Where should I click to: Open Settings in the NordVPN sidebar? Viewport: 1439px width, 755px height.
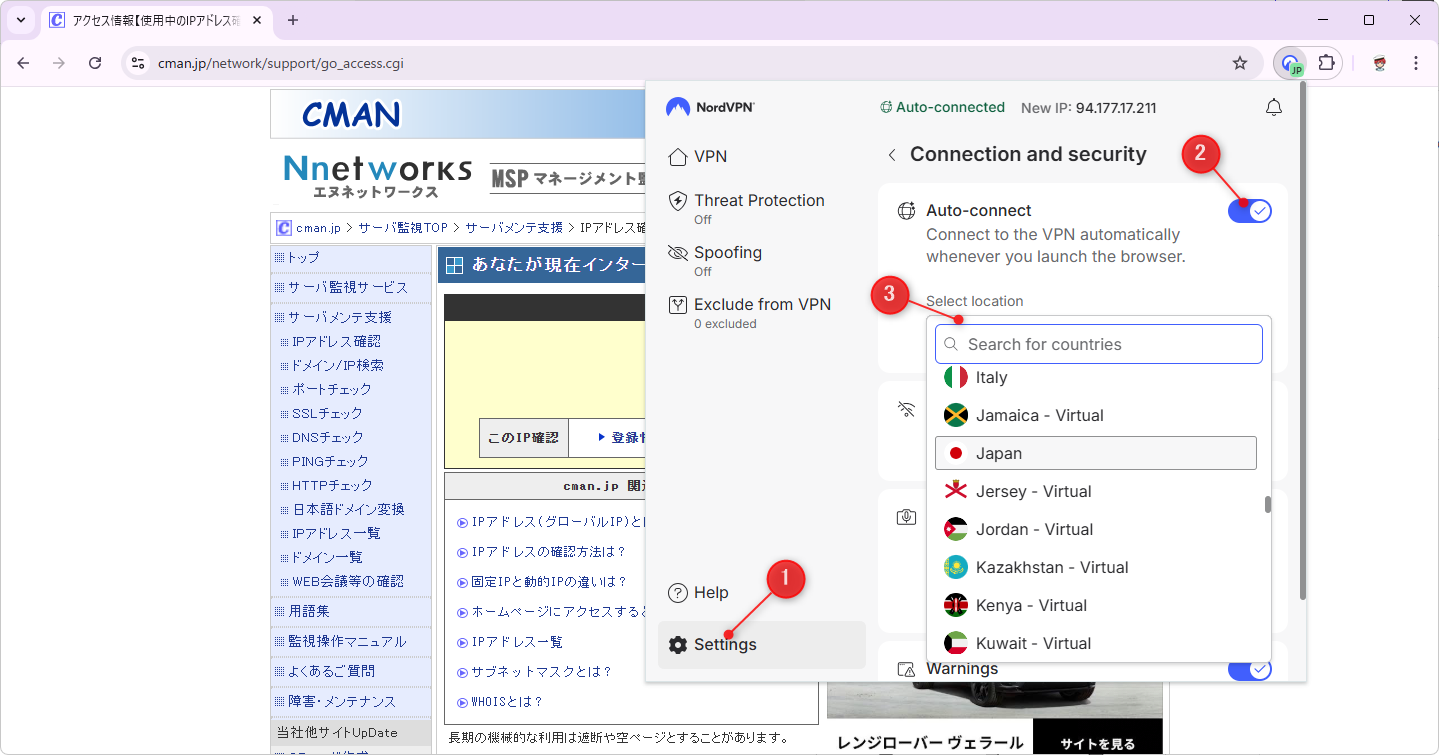point(725,645)
